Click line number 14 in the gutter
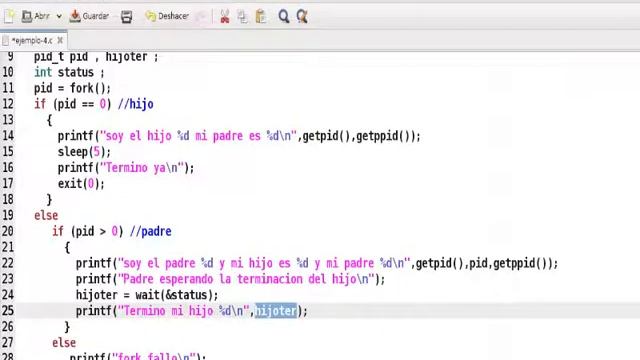 pyautogui.click(x=8, y=136)
